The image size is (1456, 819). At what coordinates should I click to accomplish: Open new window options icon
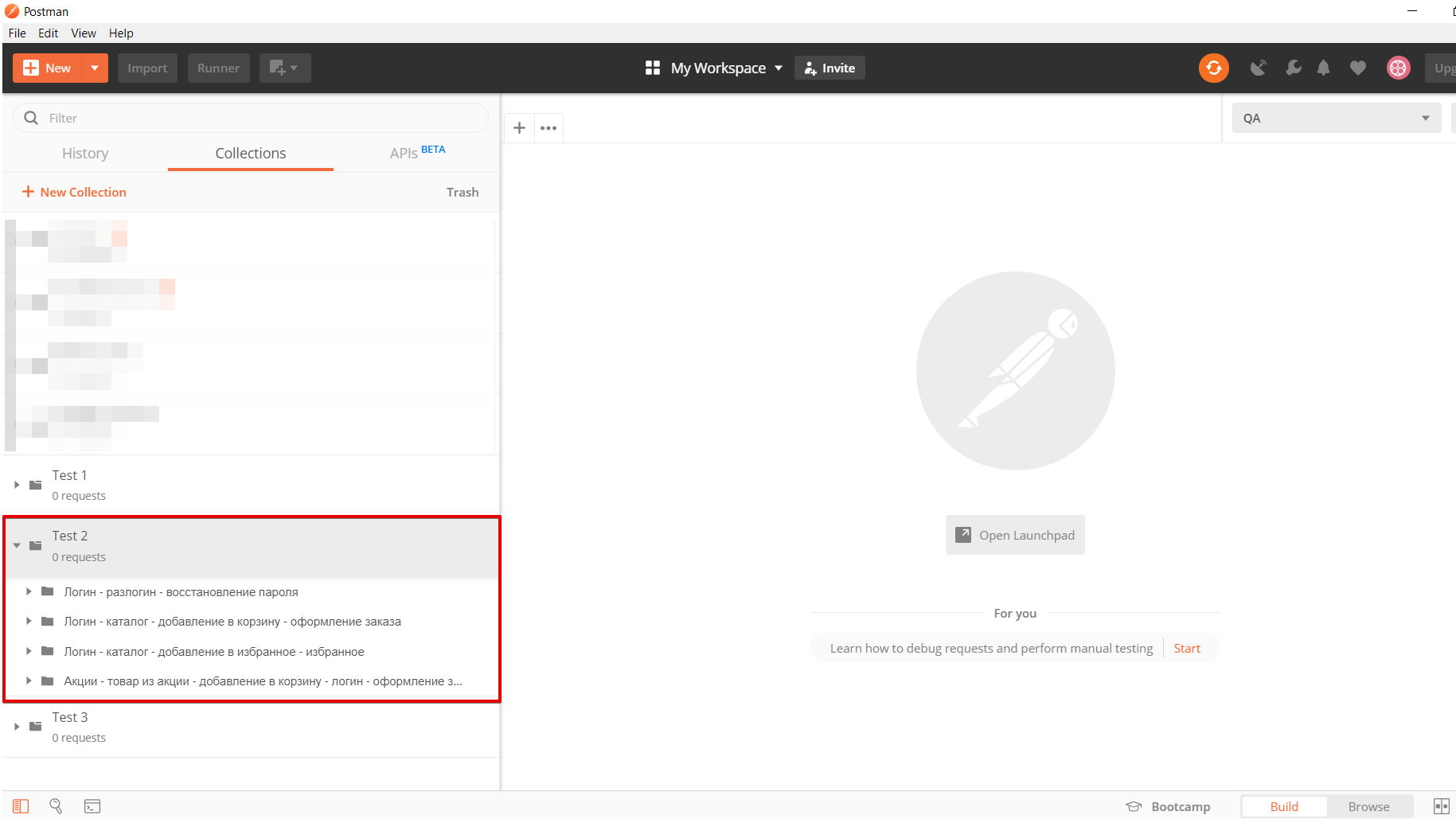pyautogui.click(x=284, y=68)
